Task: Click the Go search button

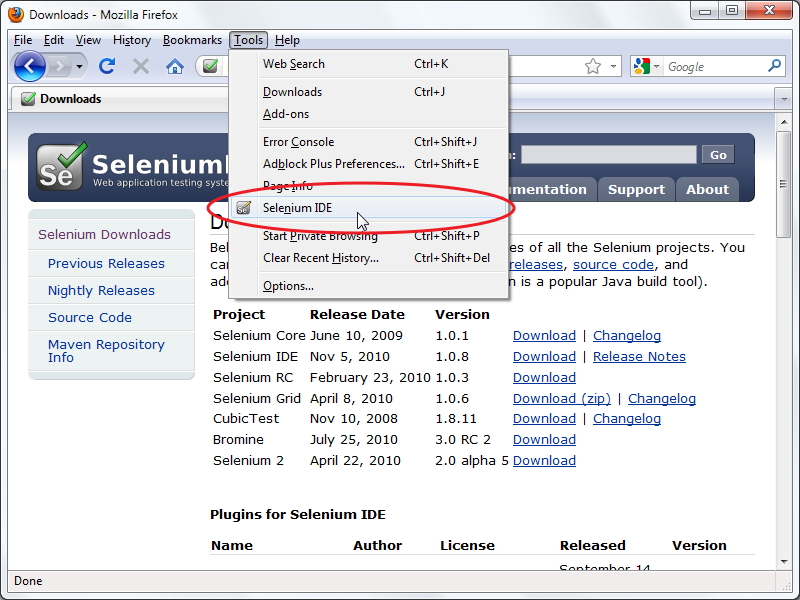Action: click(x=718, y=155)
